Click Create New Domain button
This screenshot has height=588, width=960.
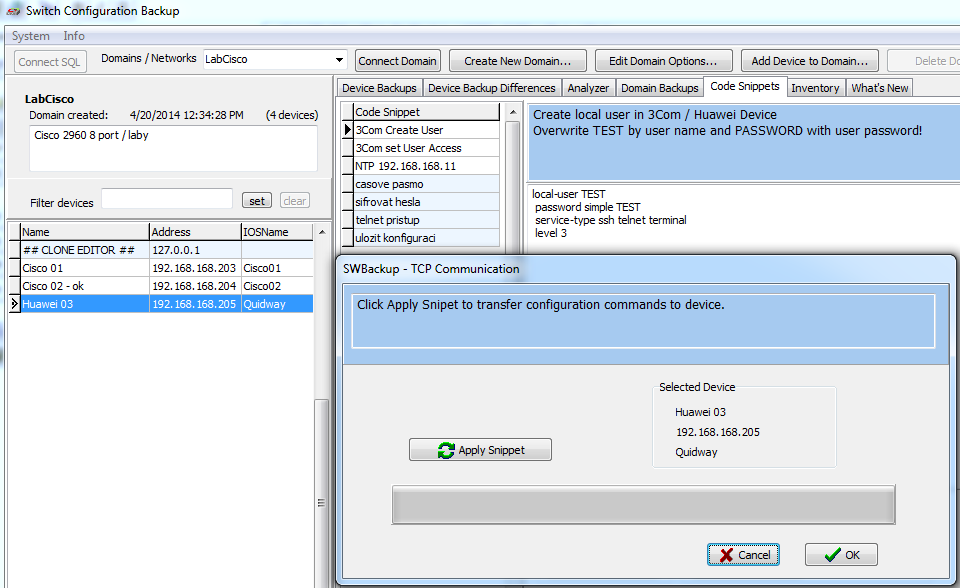[x=517, y=61]
